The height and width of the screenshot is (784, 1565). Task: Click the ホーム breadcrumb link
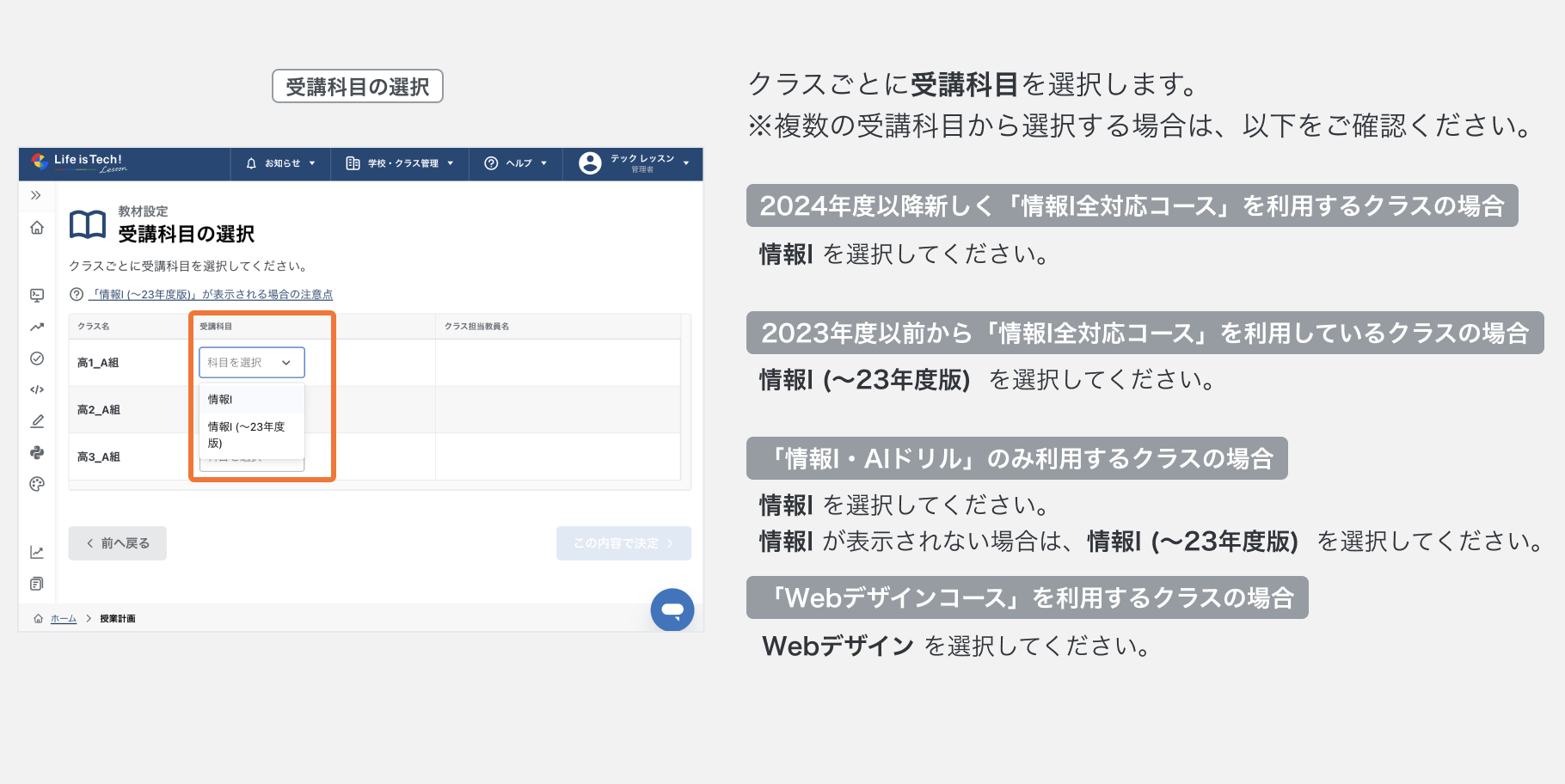pos(64,619)
